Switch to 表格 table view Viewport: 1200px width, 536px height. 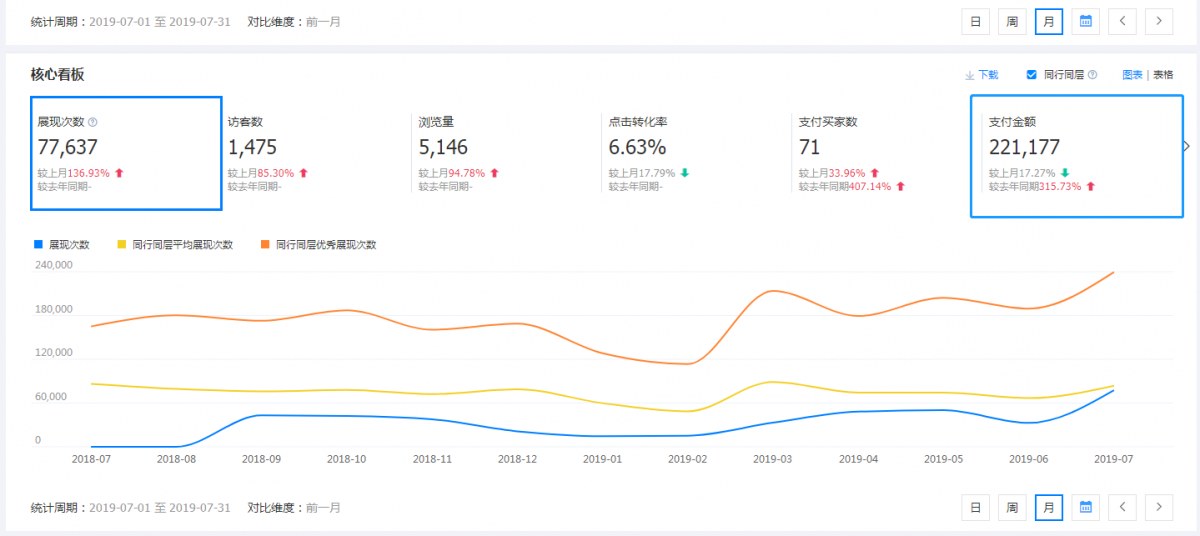tap(1163, 75)
